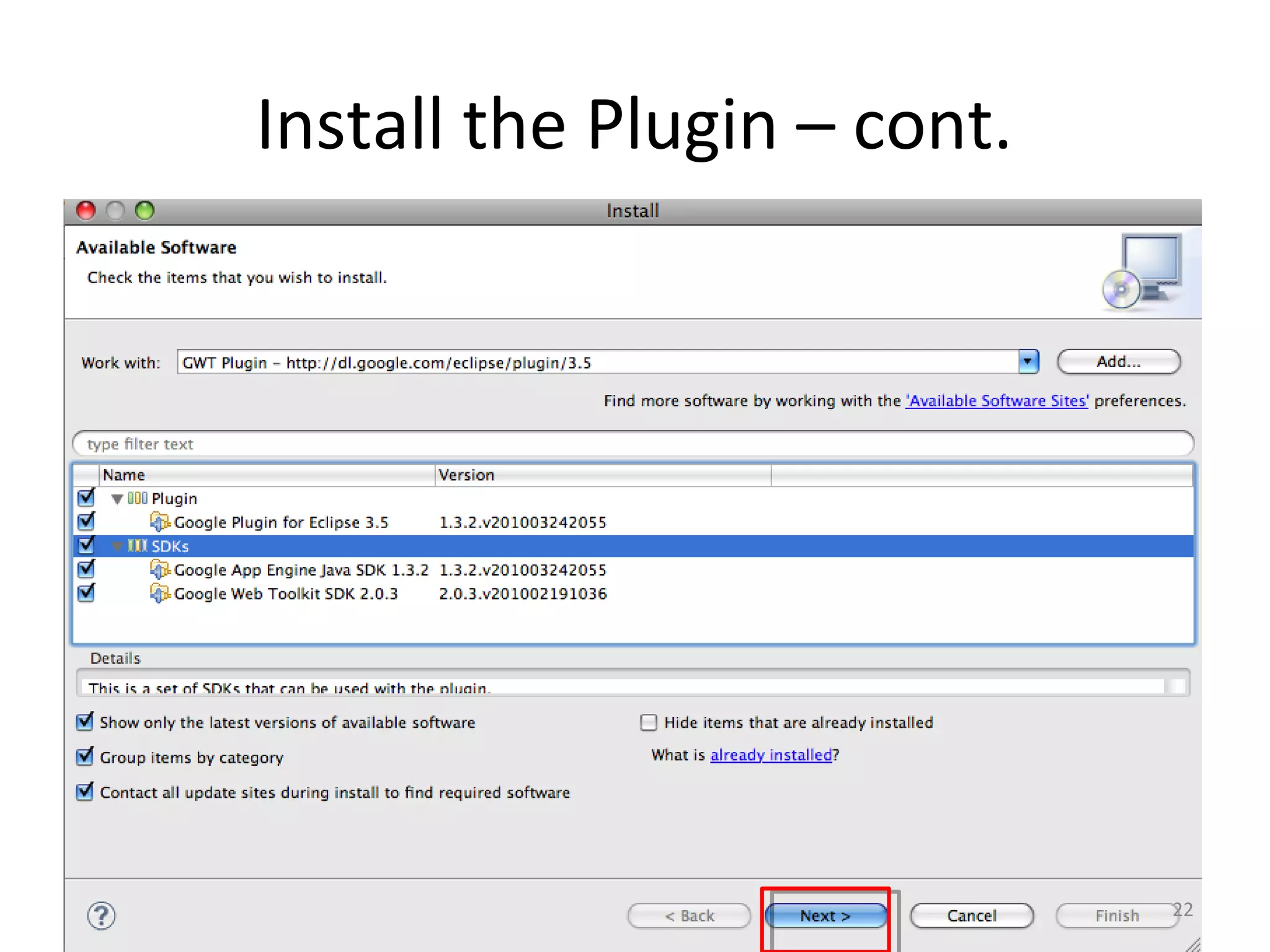
Task: Collapse the SDKs category triangle
Action: [117, 547]
